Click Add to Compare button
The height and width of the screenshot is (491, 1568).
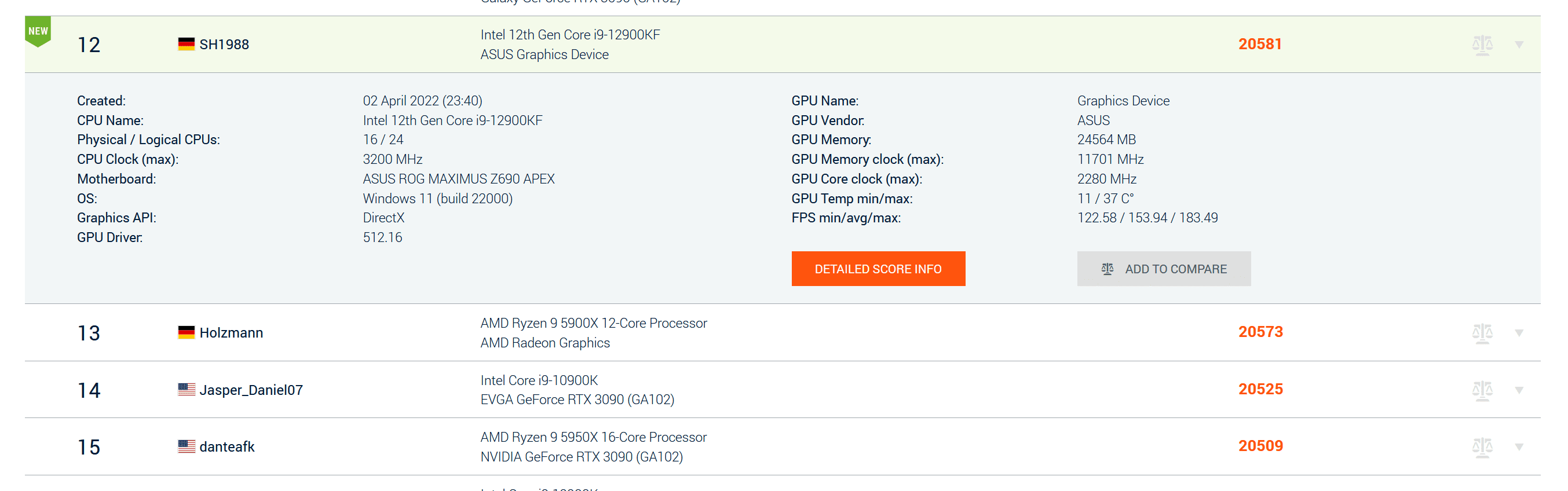[x=1163, y=269]
